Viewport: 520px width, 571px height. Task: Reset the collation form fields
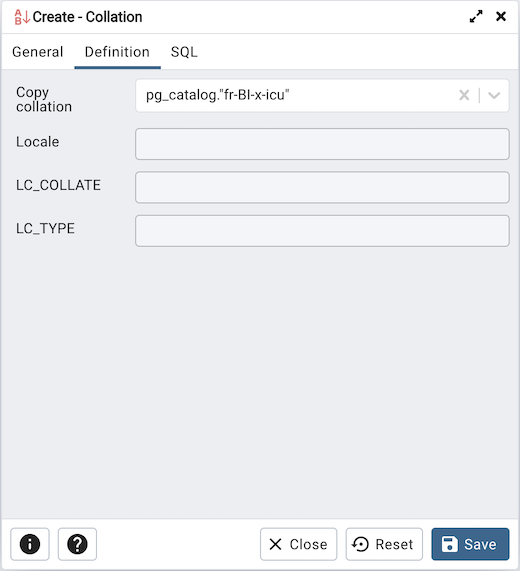click(x=384, y=544)
